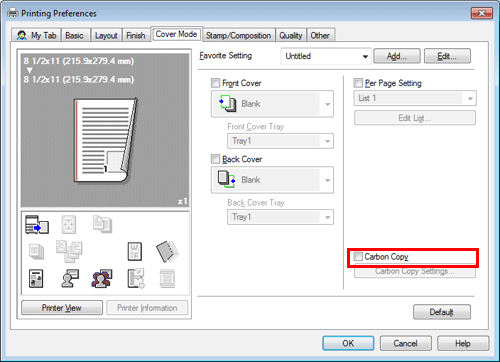Screen dimensions: 500x362
Task: Enable the Back Cover checkbox
Action: (x=216, y=159)
